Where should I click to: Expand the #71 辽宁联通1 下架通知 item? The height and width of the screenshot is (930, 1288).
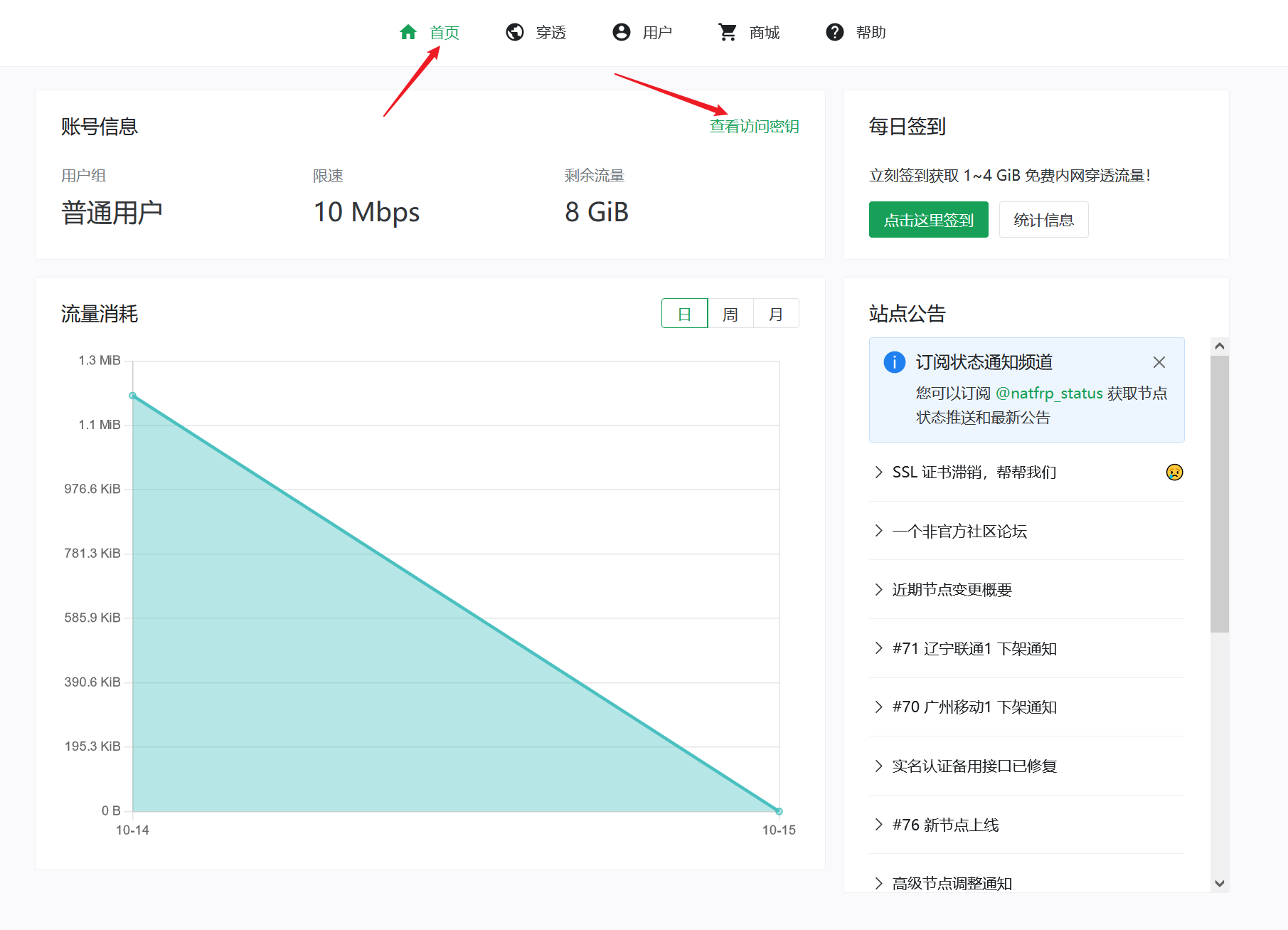click(x=974, y=648)
